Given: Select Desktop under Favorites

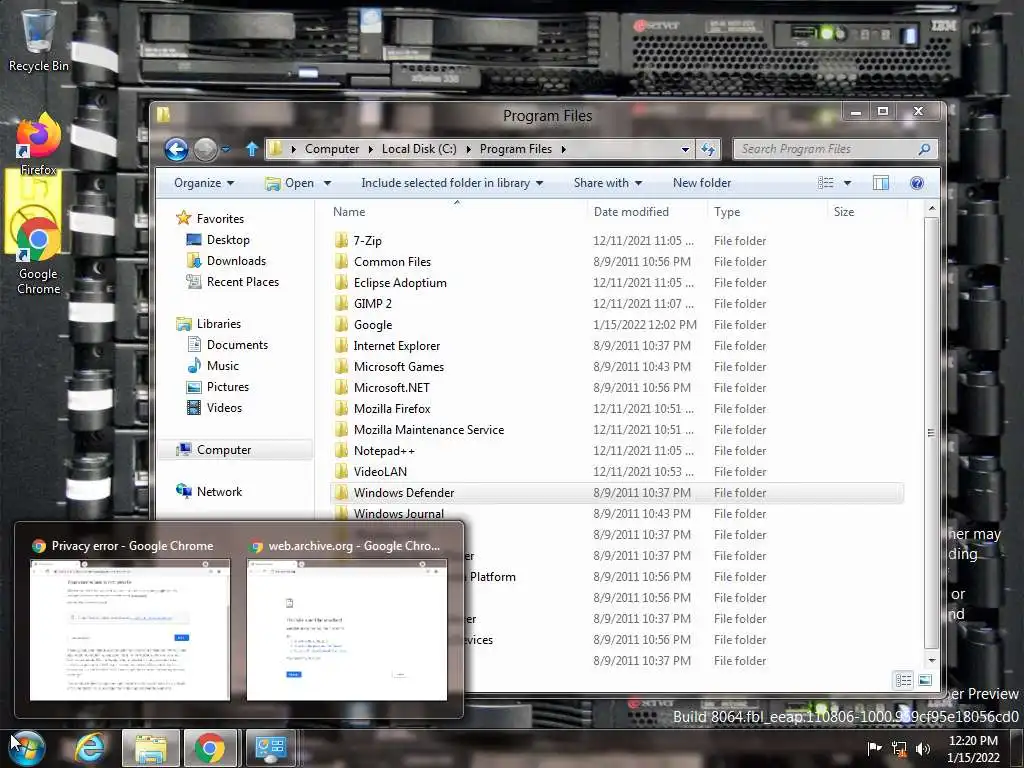Looking at the screenshot, I should [217, 240].
